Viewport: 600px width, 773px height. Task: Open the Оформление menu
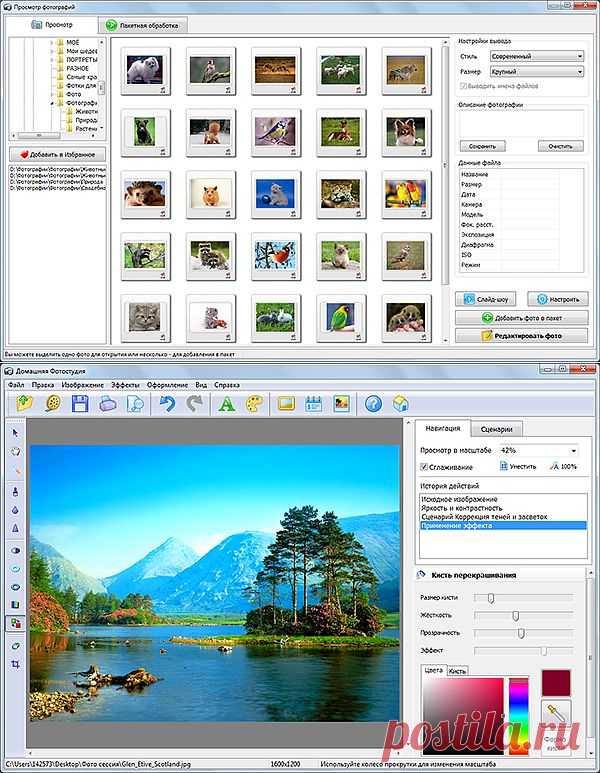(x=167, y=385)
